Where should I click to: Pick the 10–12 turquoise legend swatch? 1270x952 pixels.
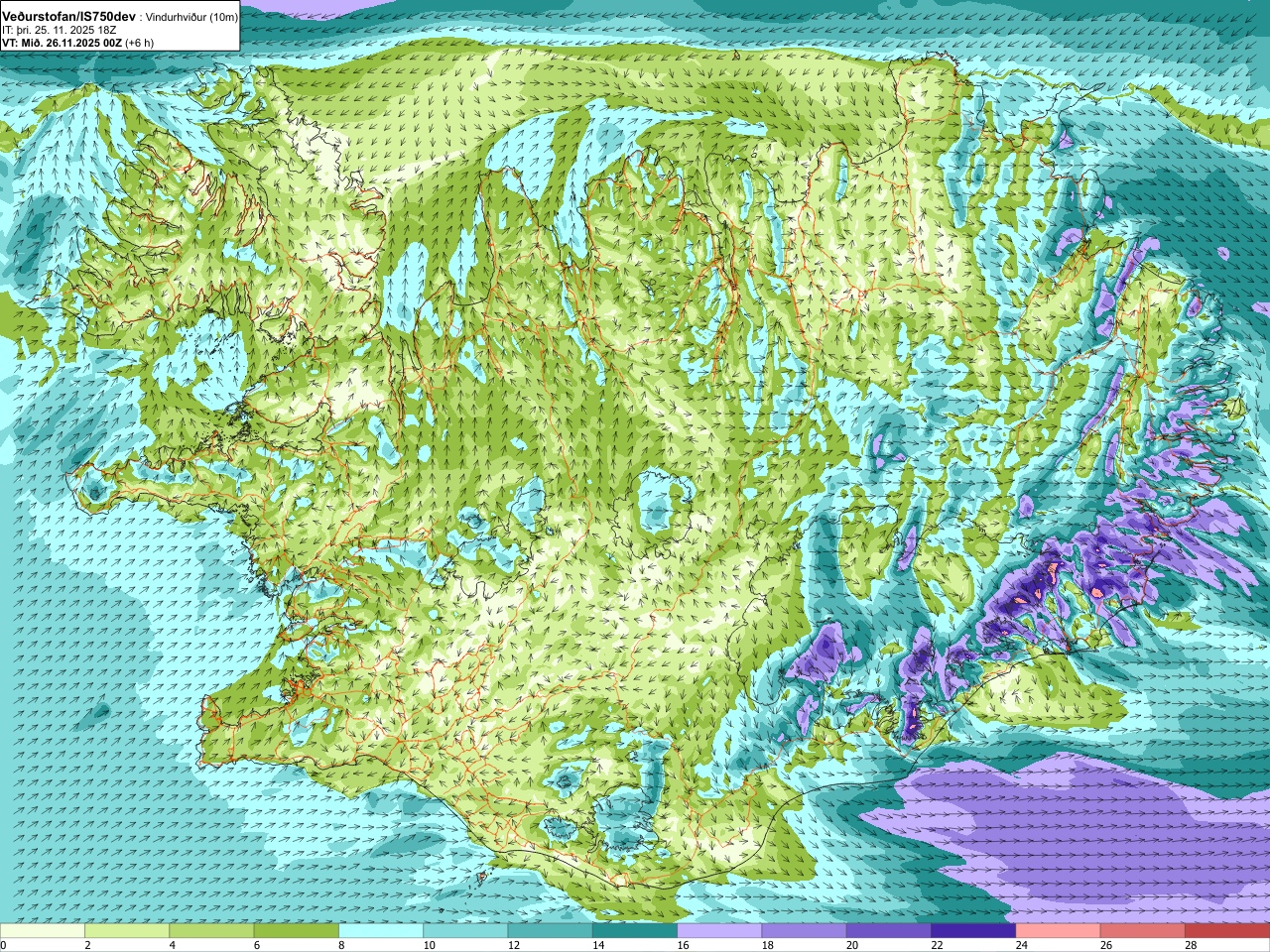point(465,931)
